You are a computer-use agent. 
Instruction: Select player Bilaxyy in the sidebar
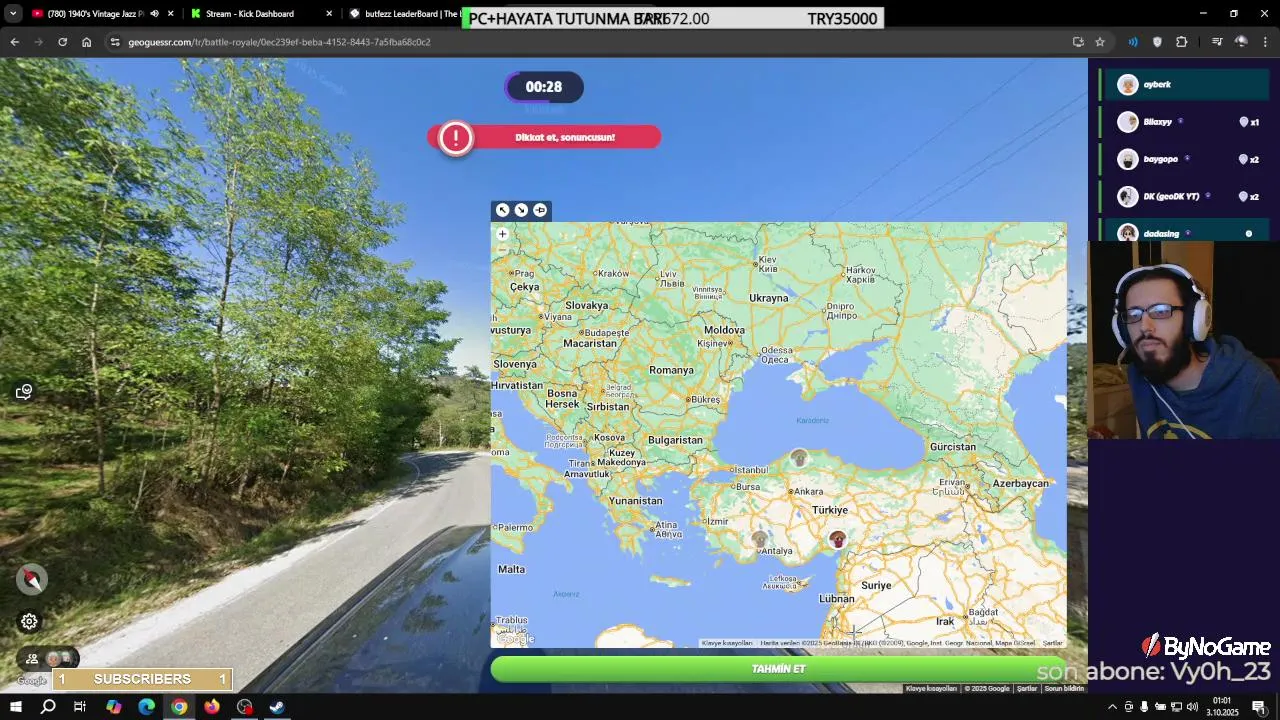[x=1184, y=122]
